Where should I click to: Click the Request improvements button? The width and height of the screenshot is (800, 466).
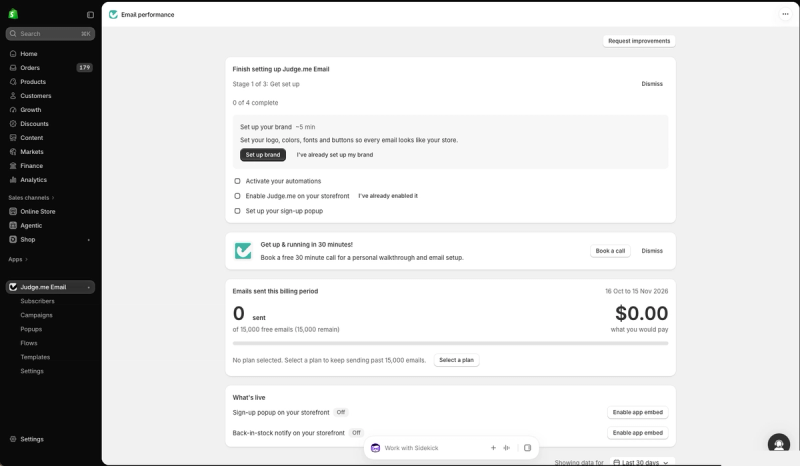tap(639, 41)
